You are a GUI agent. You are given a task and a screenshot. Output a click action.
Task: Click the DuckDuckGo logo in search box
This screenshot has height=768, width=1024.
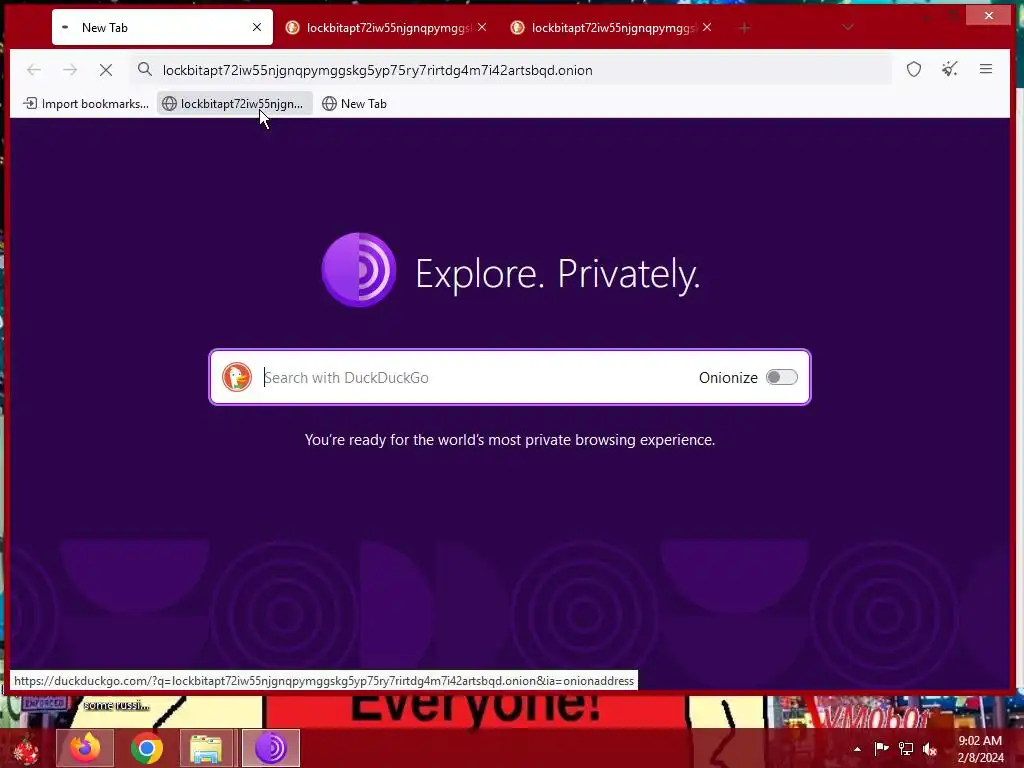pos(237,377)
